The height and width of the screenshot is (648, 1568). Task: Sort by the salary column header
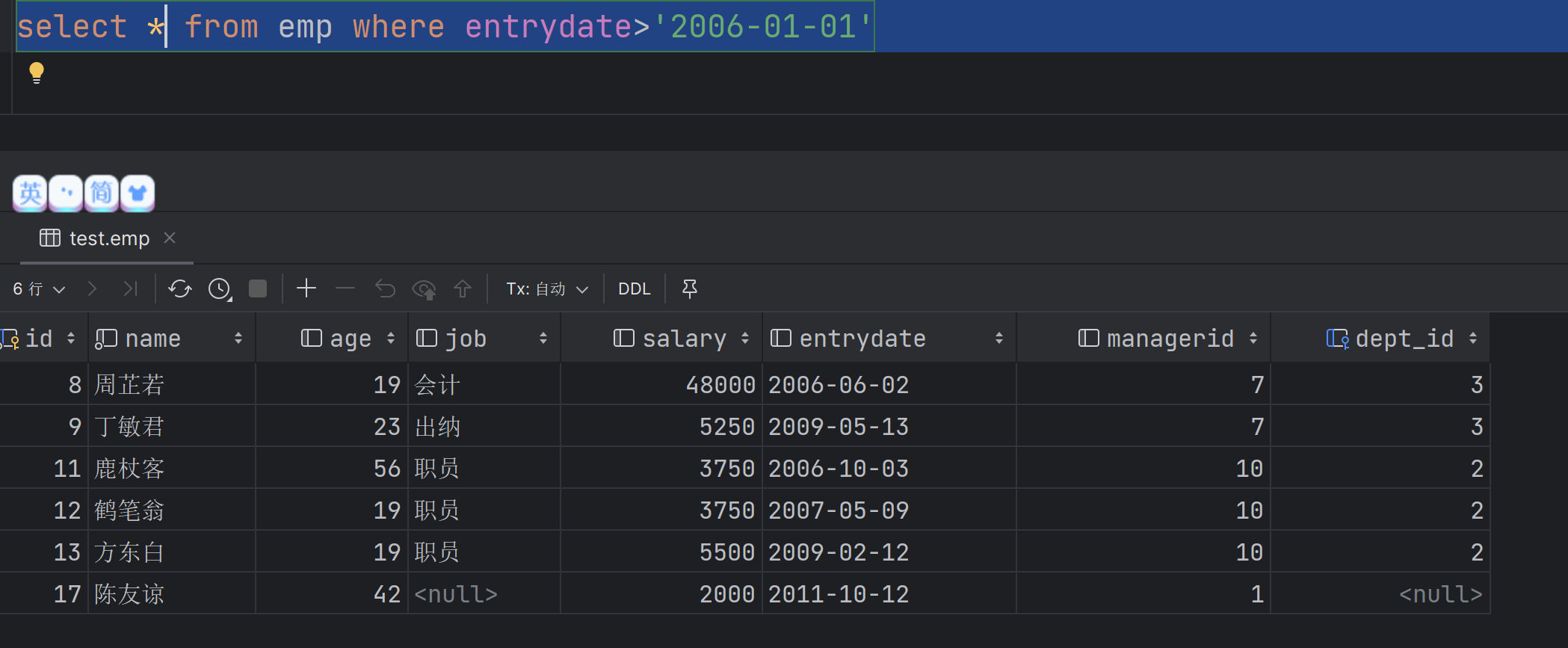coord(661,339)
